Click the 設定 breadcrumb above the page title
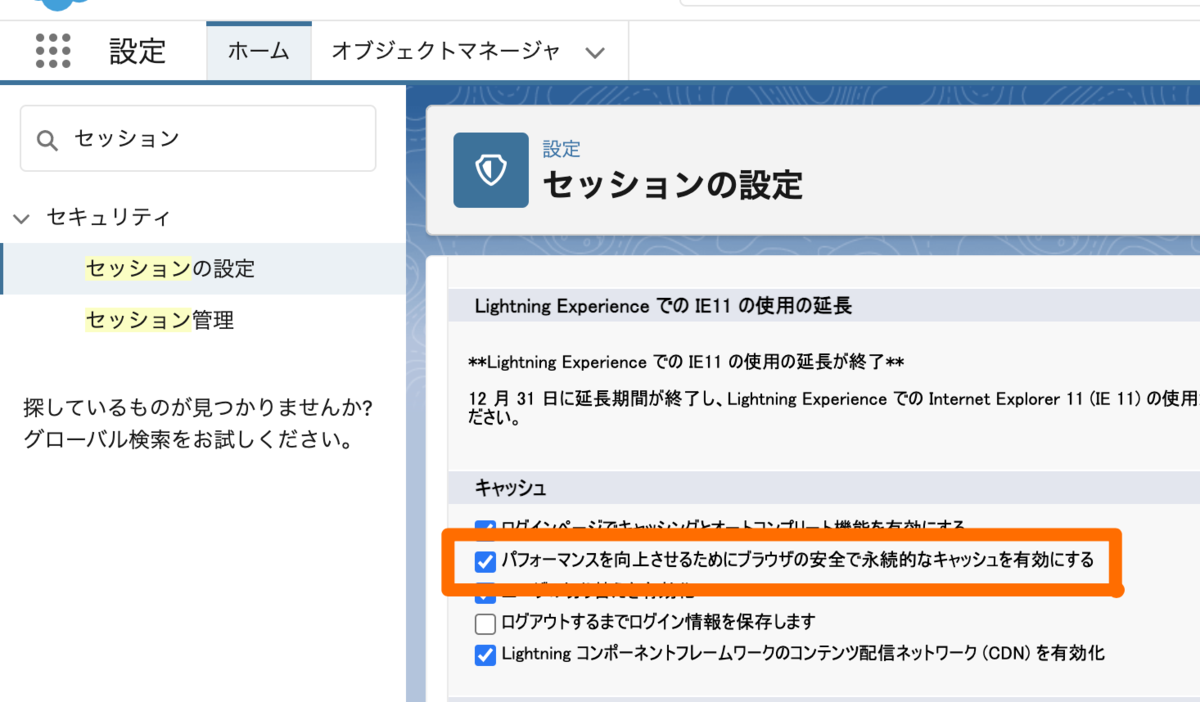Image resolution: width=1200 pixels, height=702 pixels. pyautogui.click(x=562, y=149)
